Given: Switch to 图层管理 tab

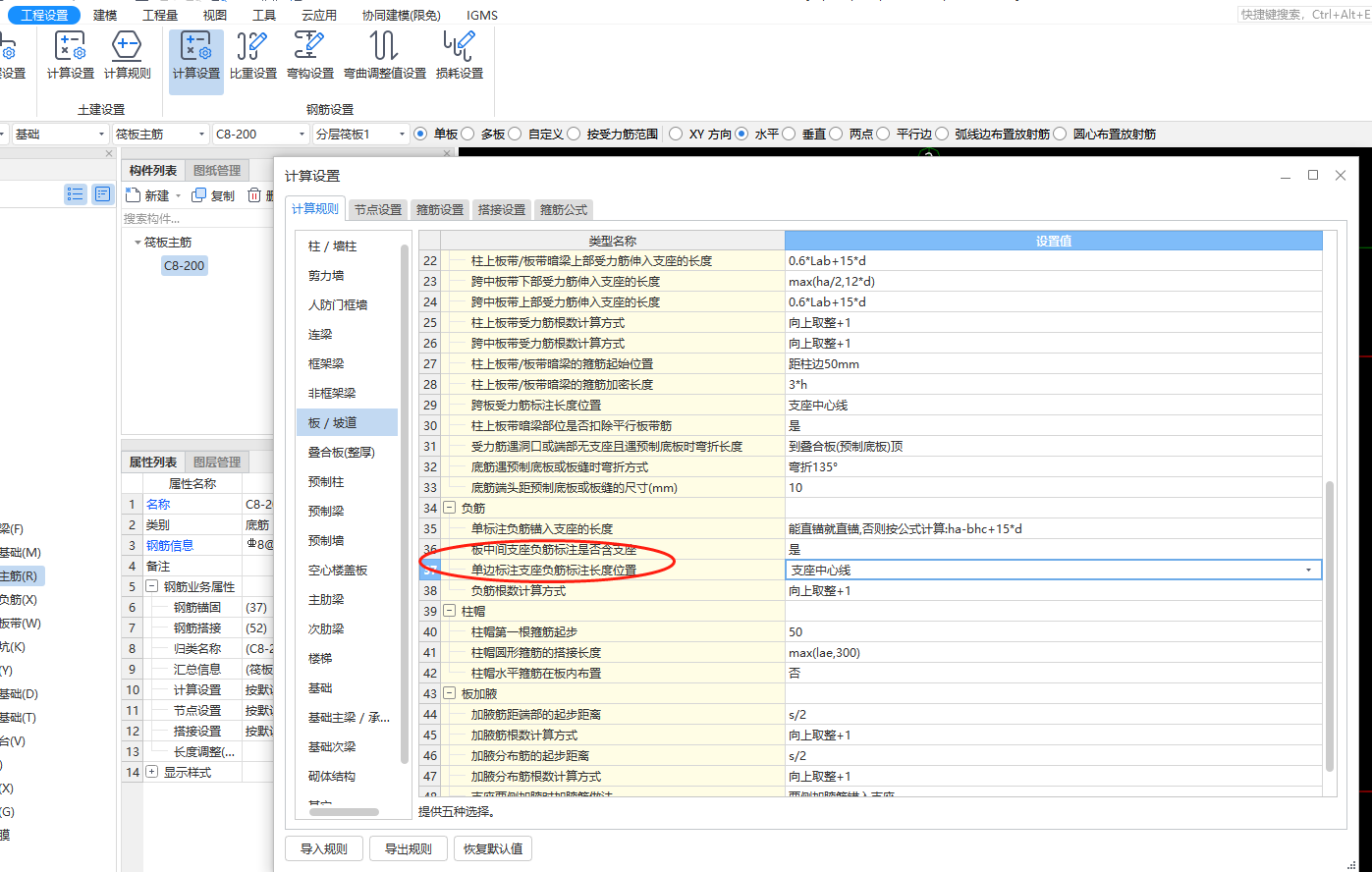Looking at the screenshot, I should click(x=217, y=463).
